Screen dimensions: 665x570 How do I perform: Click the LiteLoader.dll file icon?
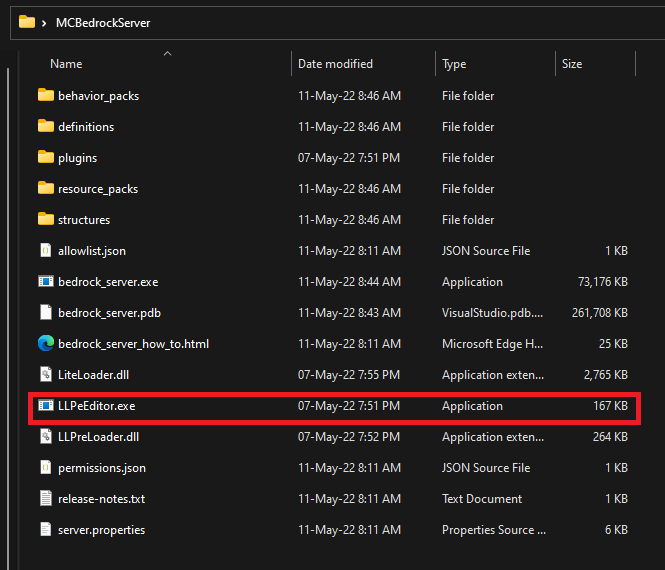[x=46, y=374]
